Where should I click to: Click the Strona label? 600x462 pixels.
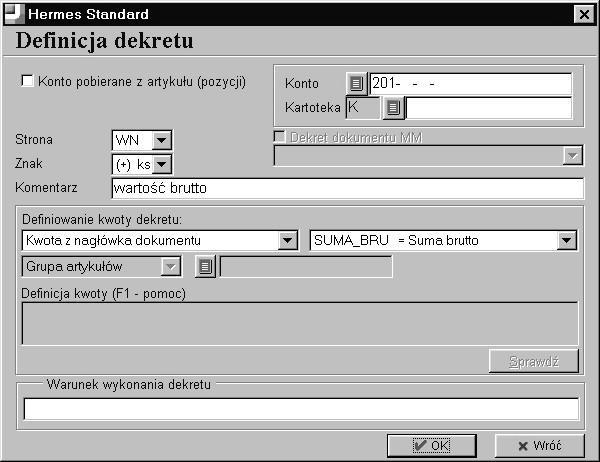[34, 139]
